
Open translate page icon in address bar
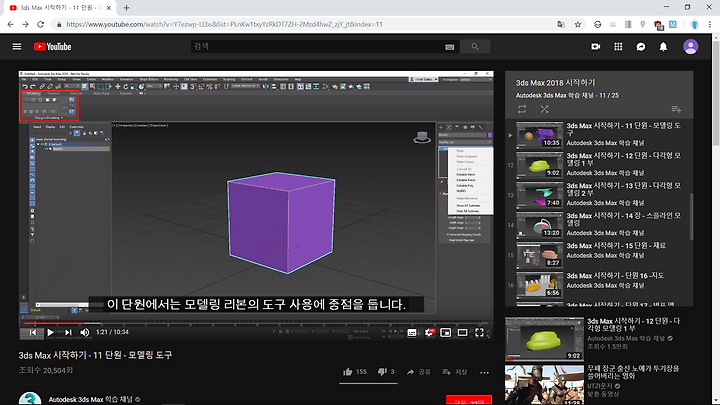pyautogui.click(x=561, y=24)
